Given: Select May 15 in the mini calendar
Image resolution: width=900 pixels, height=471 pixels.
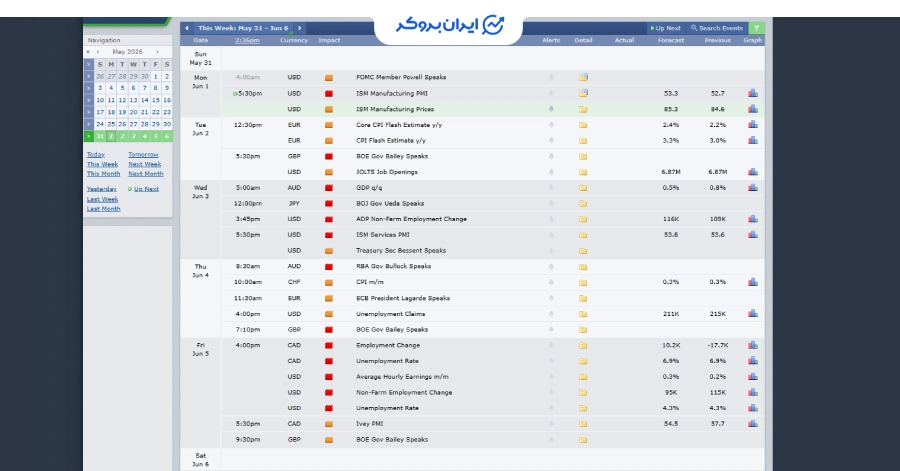Looking at the screenshot, I should [x=156, y=100].
